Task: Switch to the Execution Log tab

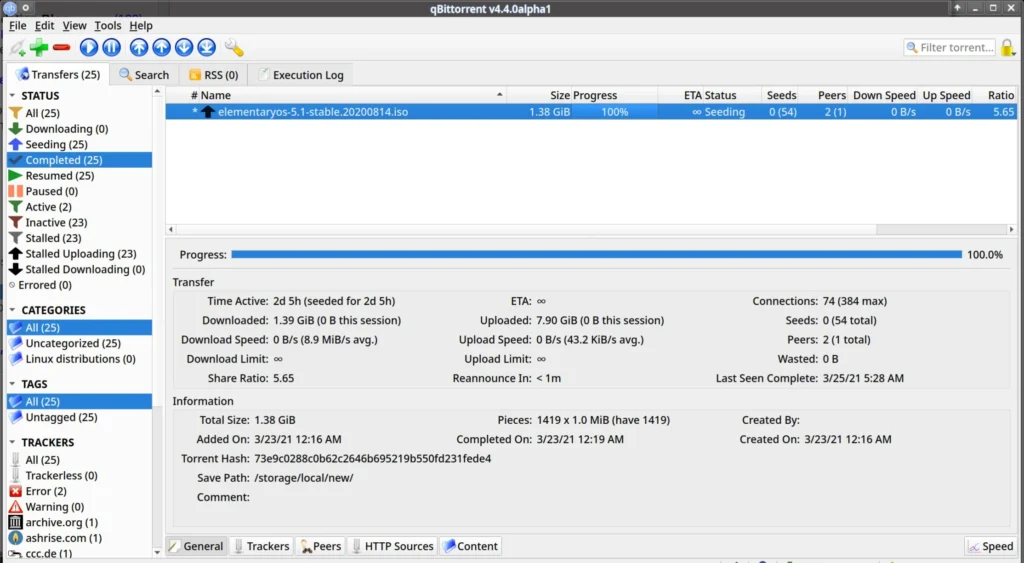Action: [x=301, y=74]
